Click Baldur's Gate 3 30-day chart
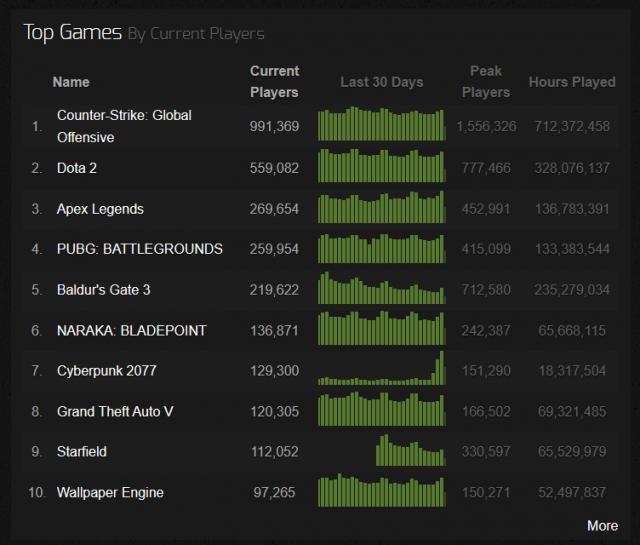 (382, 288)
